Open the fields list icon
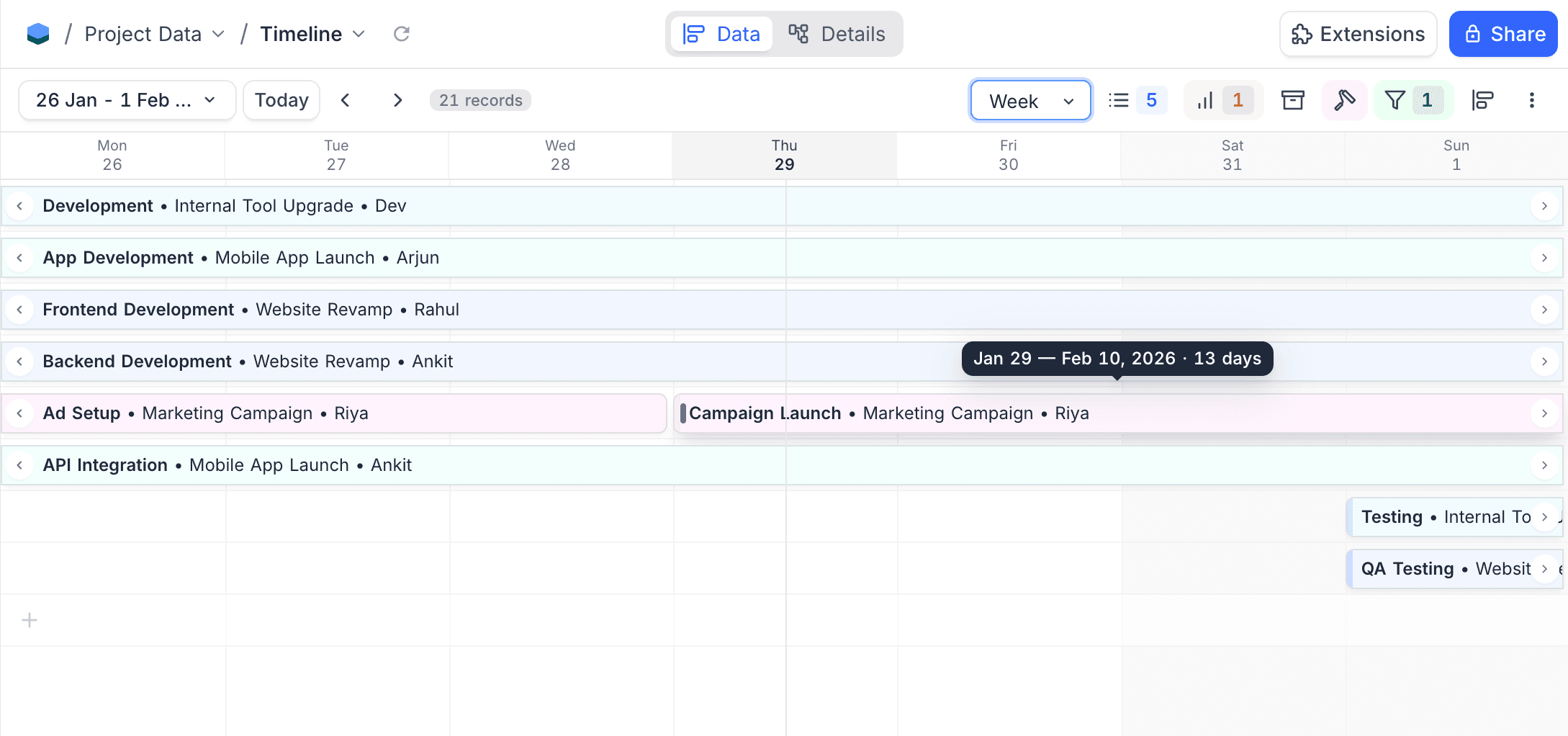This screenshot has width=1568, height=736. (1119, 100)
